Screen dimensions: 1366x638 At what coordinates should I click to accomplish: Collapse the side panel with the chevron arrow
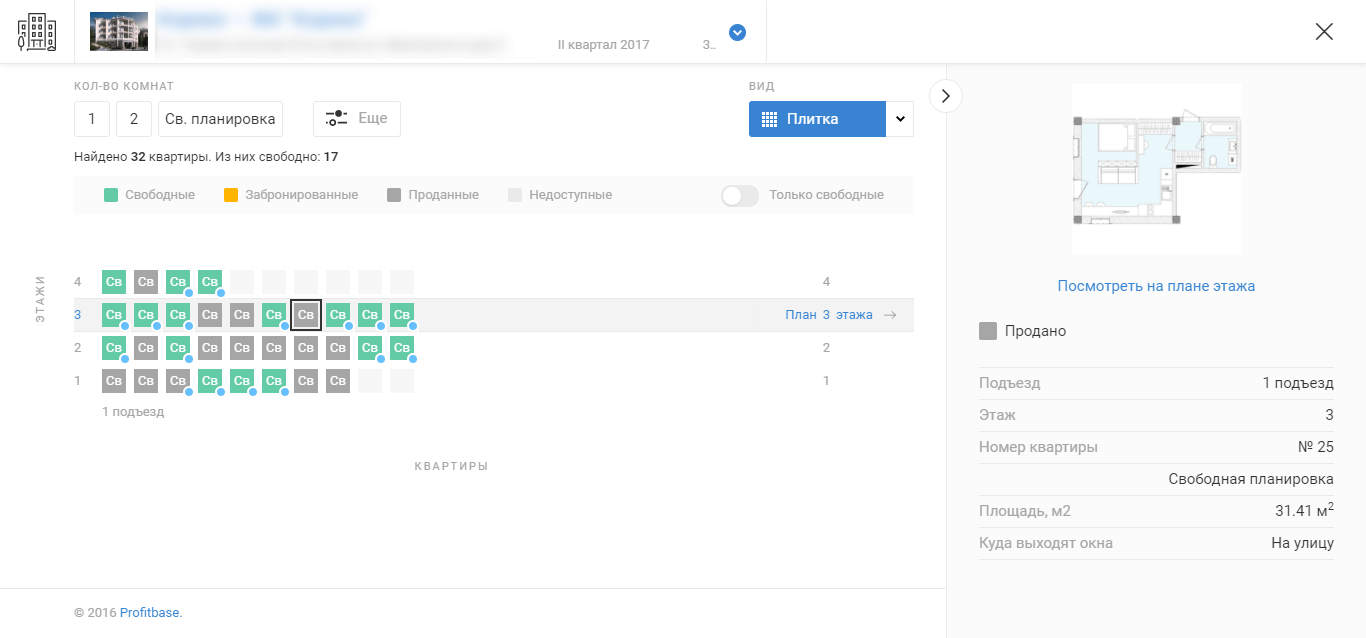(946, 96)
